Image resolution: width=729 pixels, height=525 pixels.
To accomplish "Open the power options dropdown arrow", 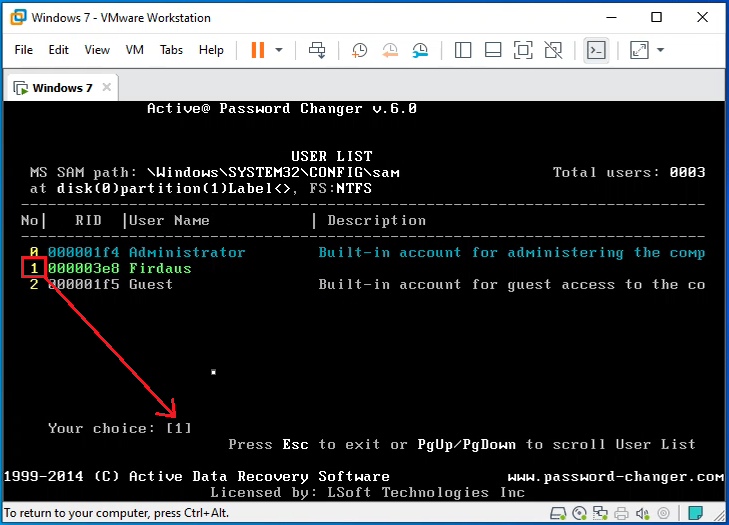I will point(279,50).
